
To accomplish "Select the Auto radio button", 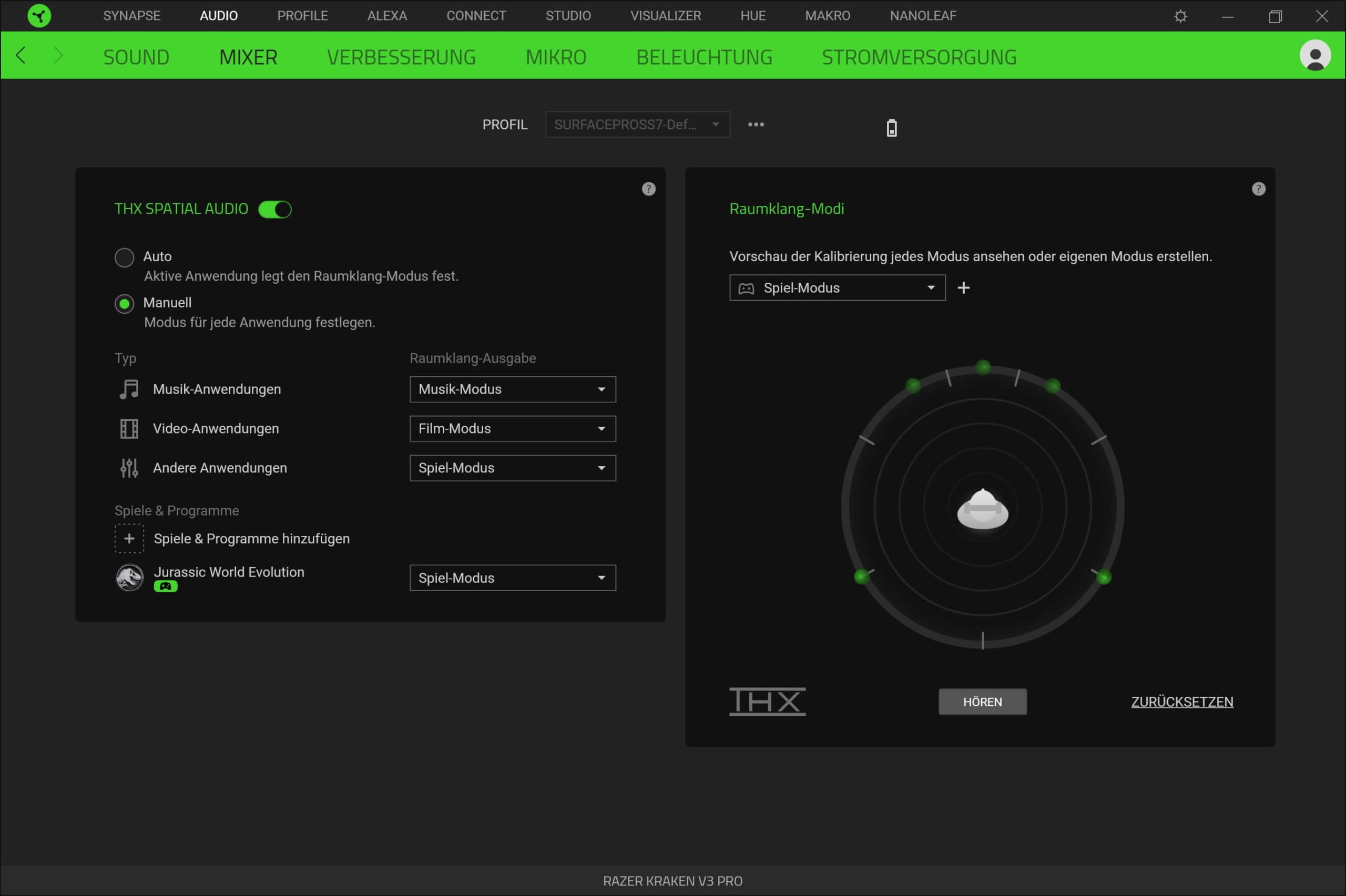I will [125, 257].
